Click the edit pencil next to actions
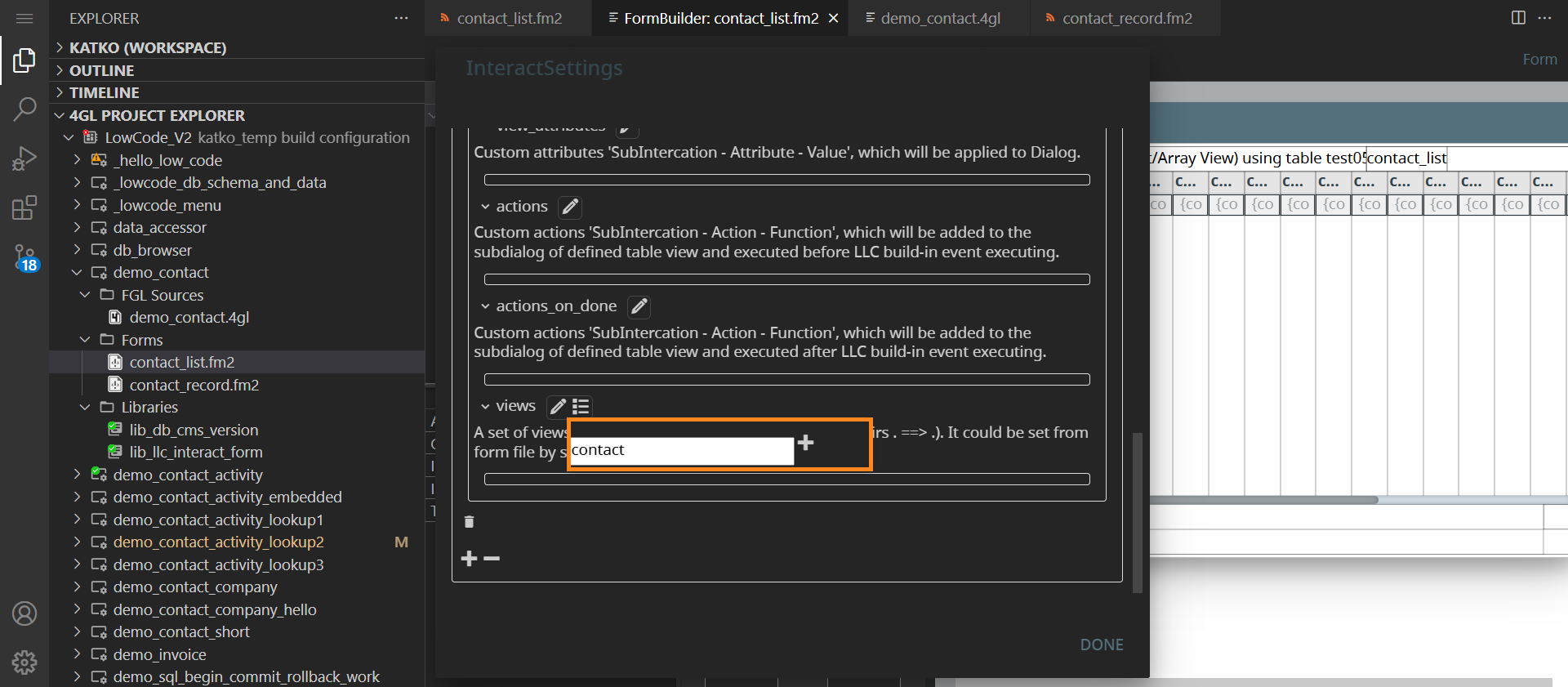The image size is (1568, 687). click(x=570, y=207)
